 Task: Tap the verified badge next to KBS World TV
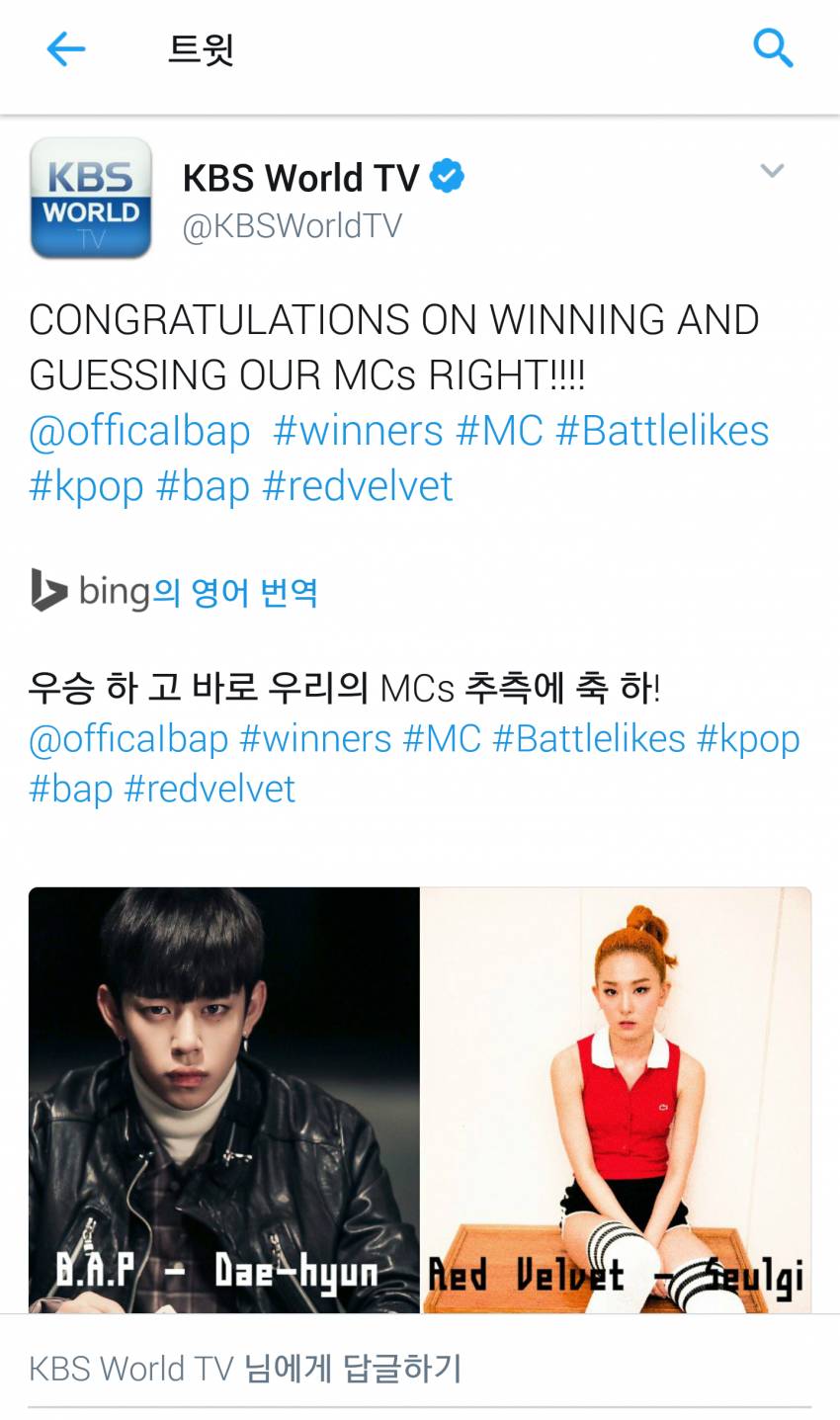click(448, 177)
